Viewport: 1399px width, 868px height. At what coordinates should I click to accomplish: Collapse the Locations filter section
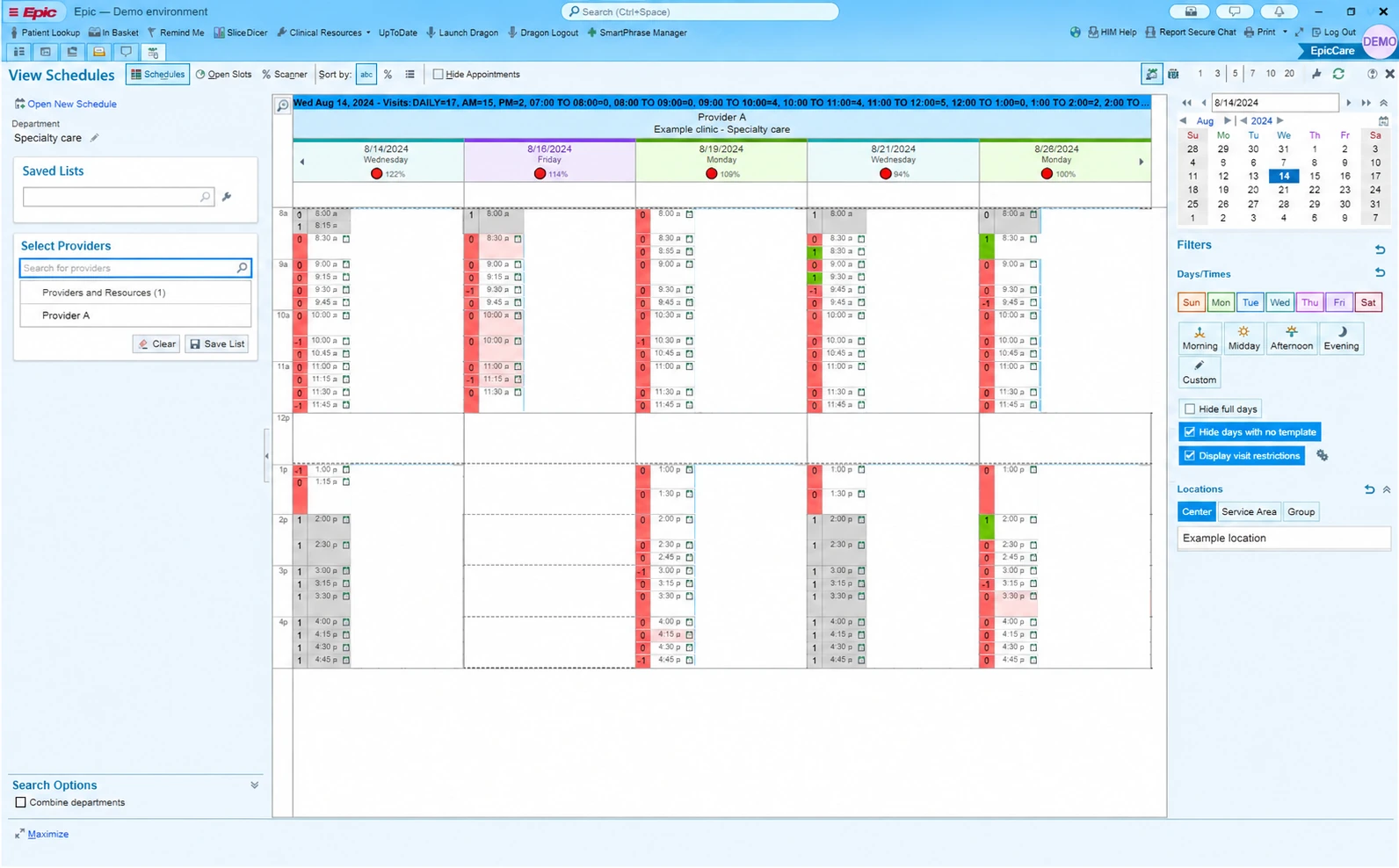click(1387, 489)
